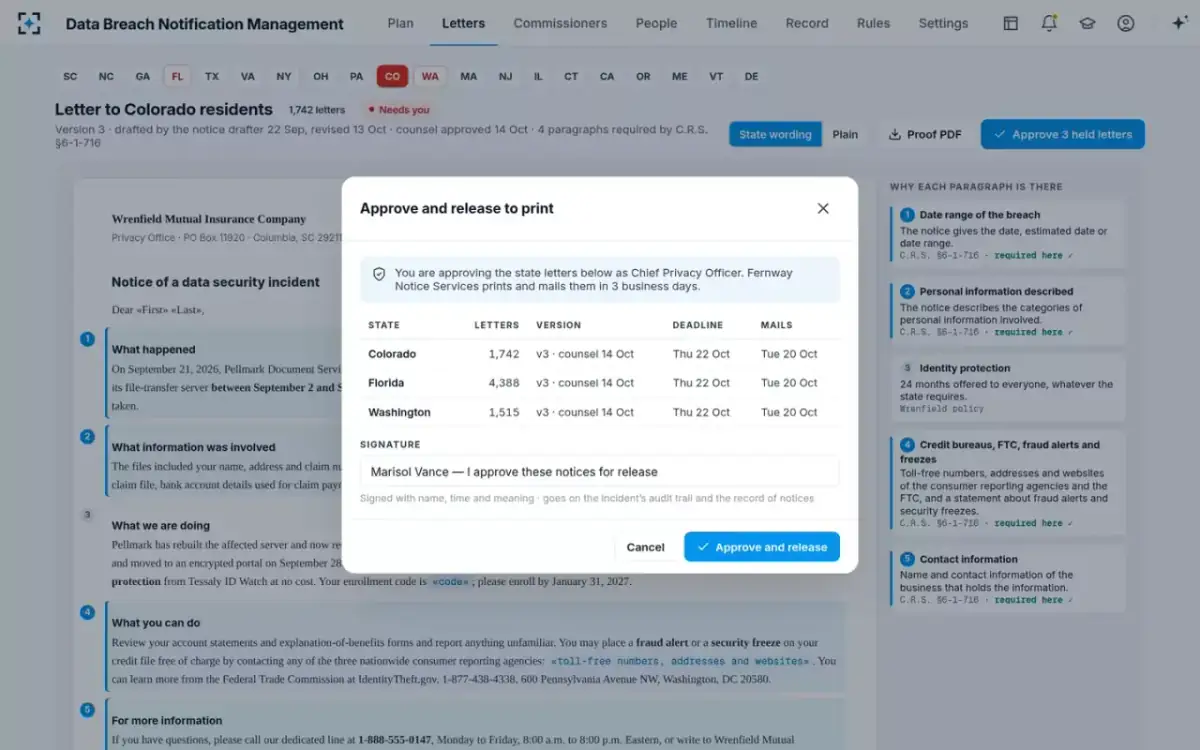
Task: Open the Timeline tab
Action: [731, 23]
